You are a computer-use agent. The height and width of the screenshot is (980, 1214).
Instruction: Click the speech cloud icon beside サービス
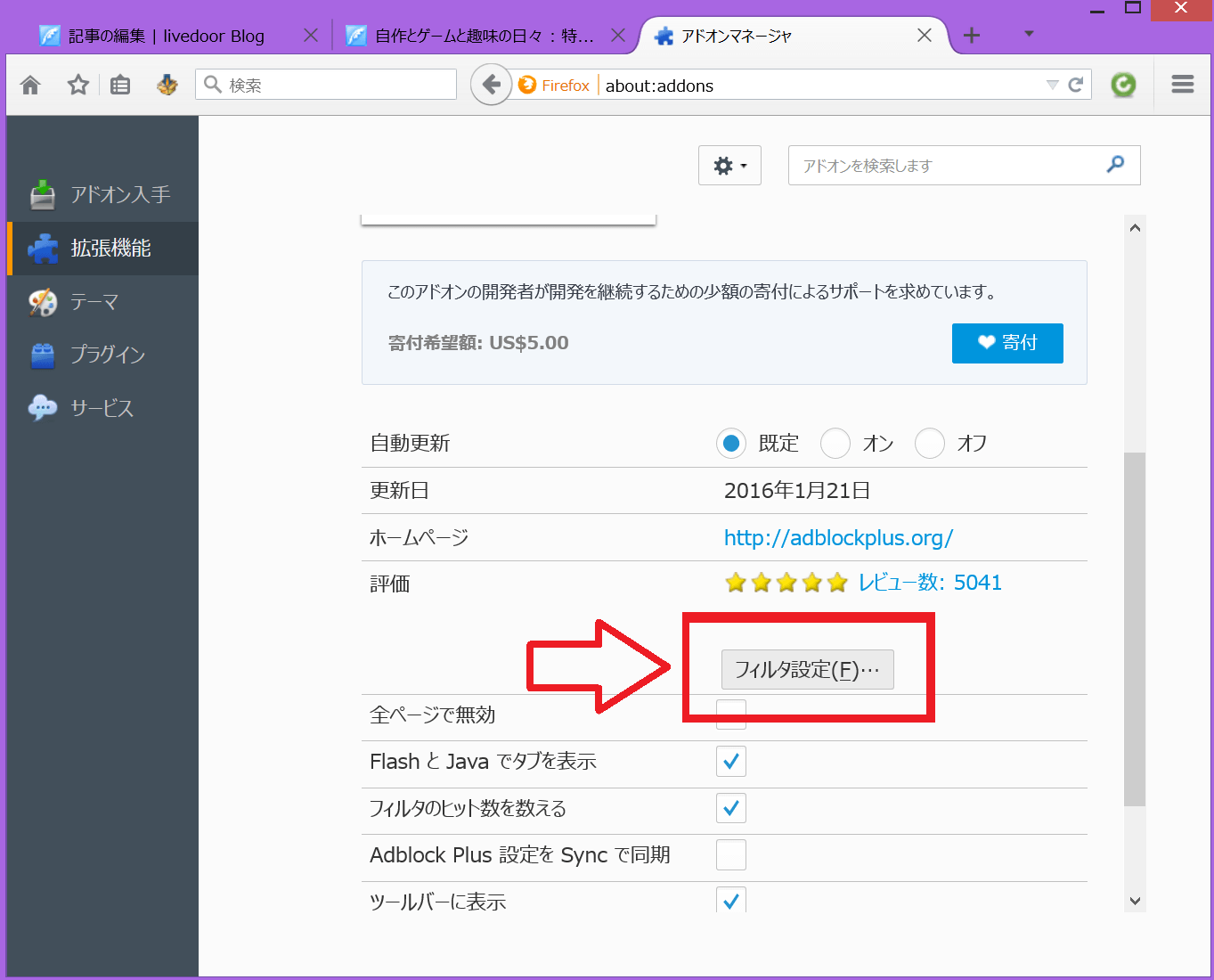click(43, 408)
